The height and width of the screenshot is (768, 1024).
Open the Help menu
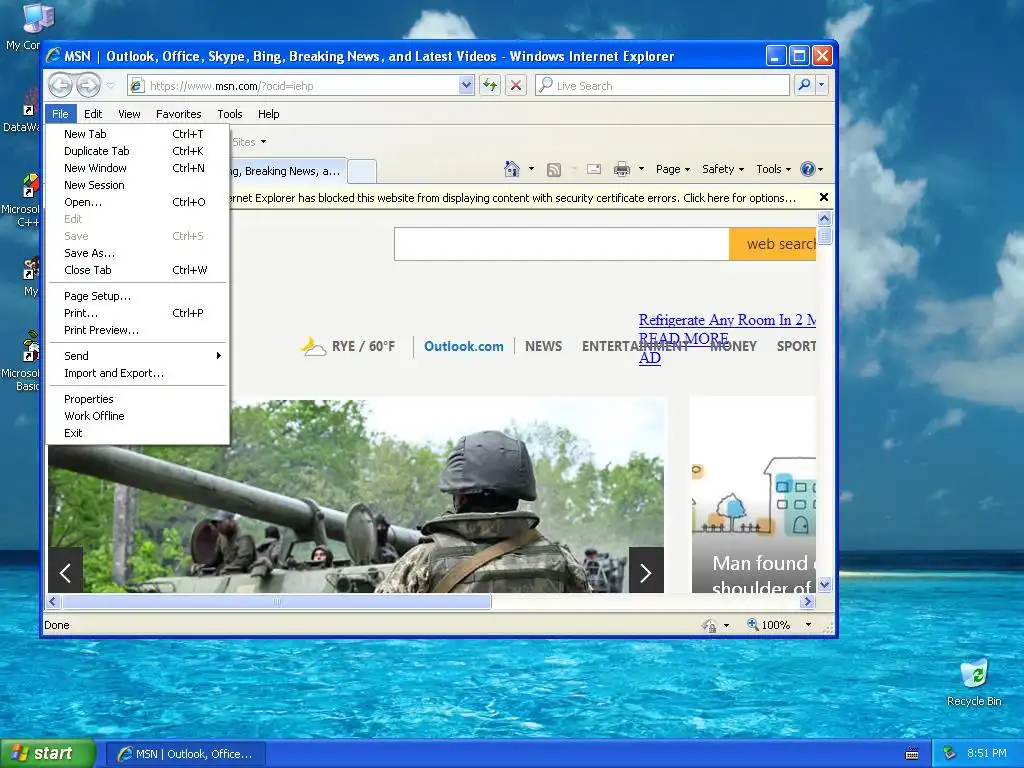coord(268,114)
